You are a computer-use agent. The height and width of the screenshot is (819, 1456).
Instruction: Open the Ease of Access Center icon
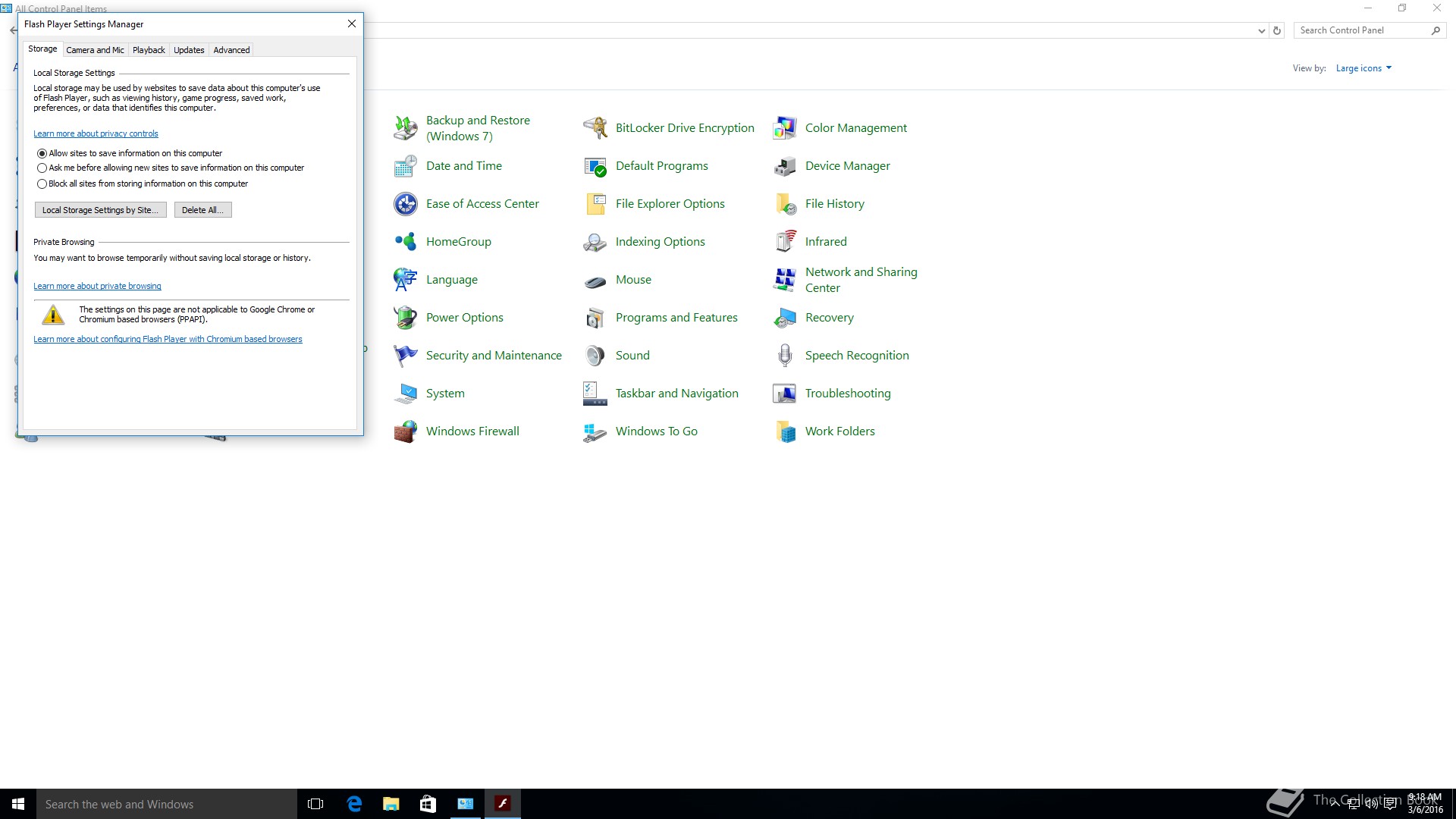point(406,204)
